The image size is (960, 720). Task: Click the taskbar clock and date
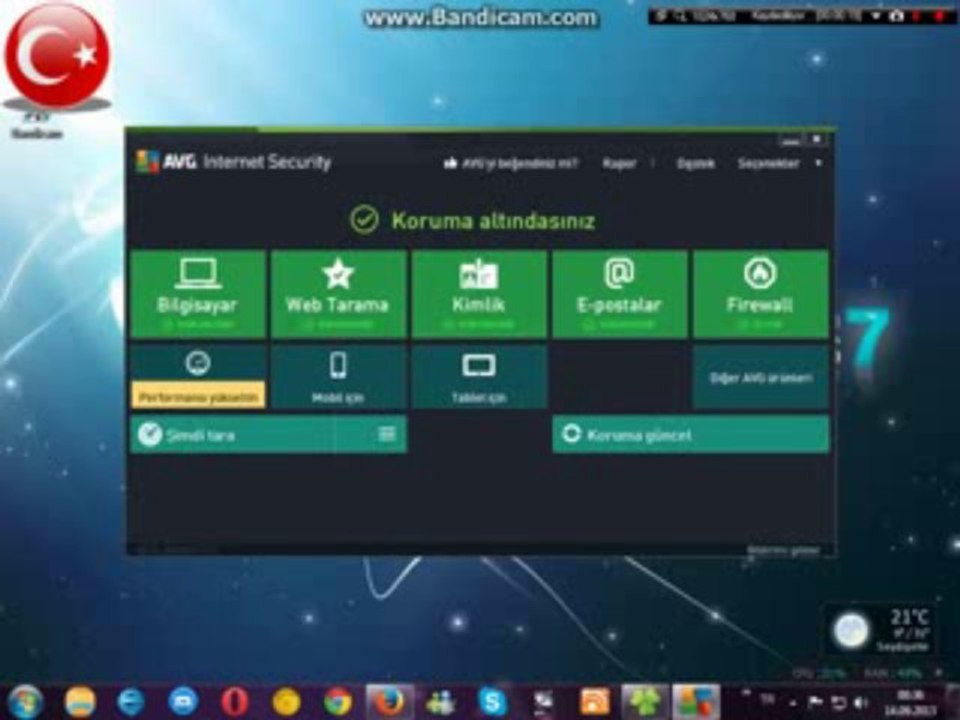(x=909, y=702)
